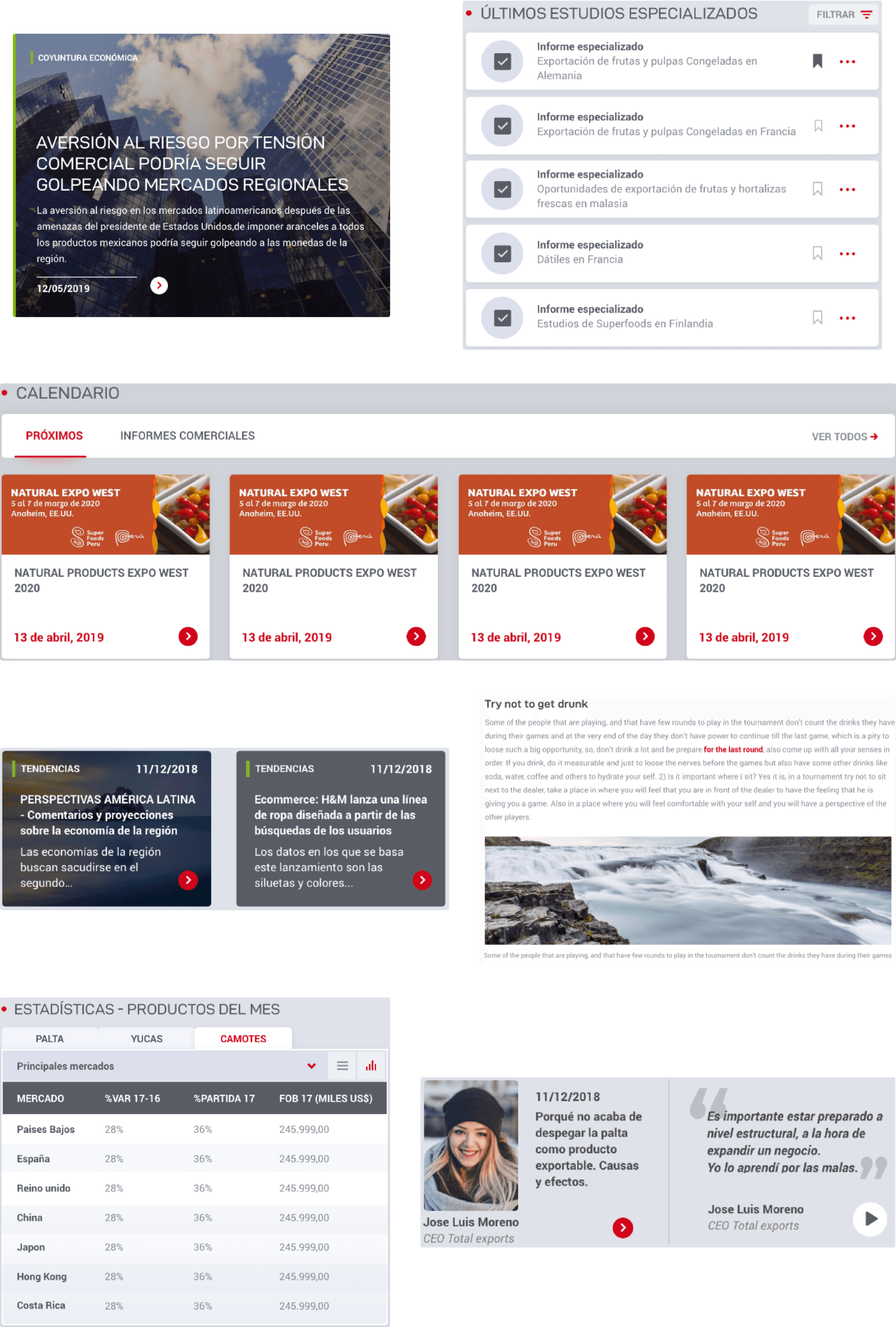Switch statistics to bar chart view icon
Viewport: 896px width, 1327px height.
371,1066
